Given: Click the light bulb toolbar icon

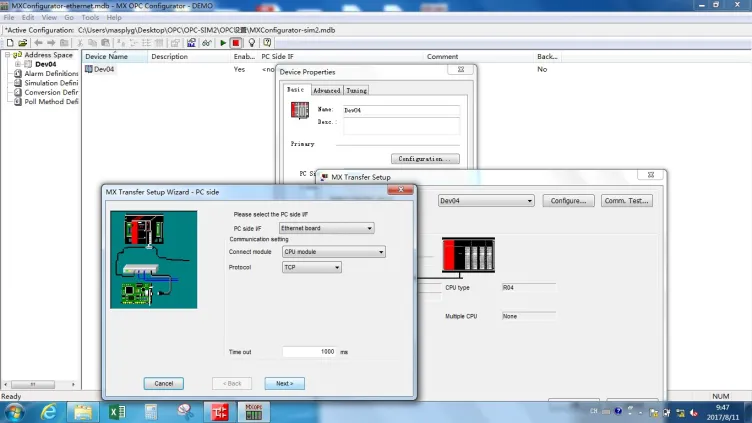Looking at the screenshot, I should click(252, 43).
